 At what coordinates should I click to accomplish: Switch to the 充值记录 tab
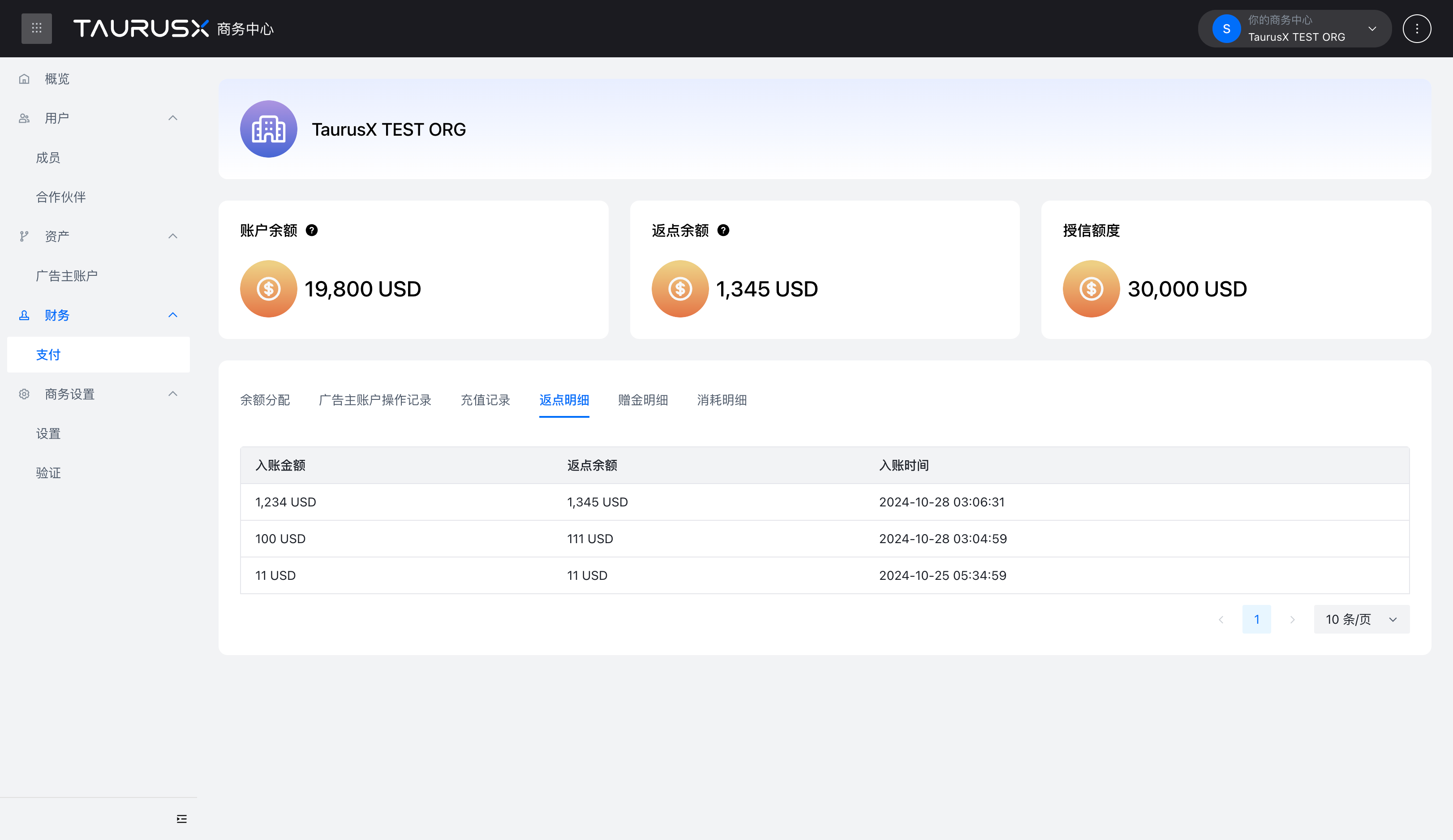pyautogui.click(x=486, y=400)
